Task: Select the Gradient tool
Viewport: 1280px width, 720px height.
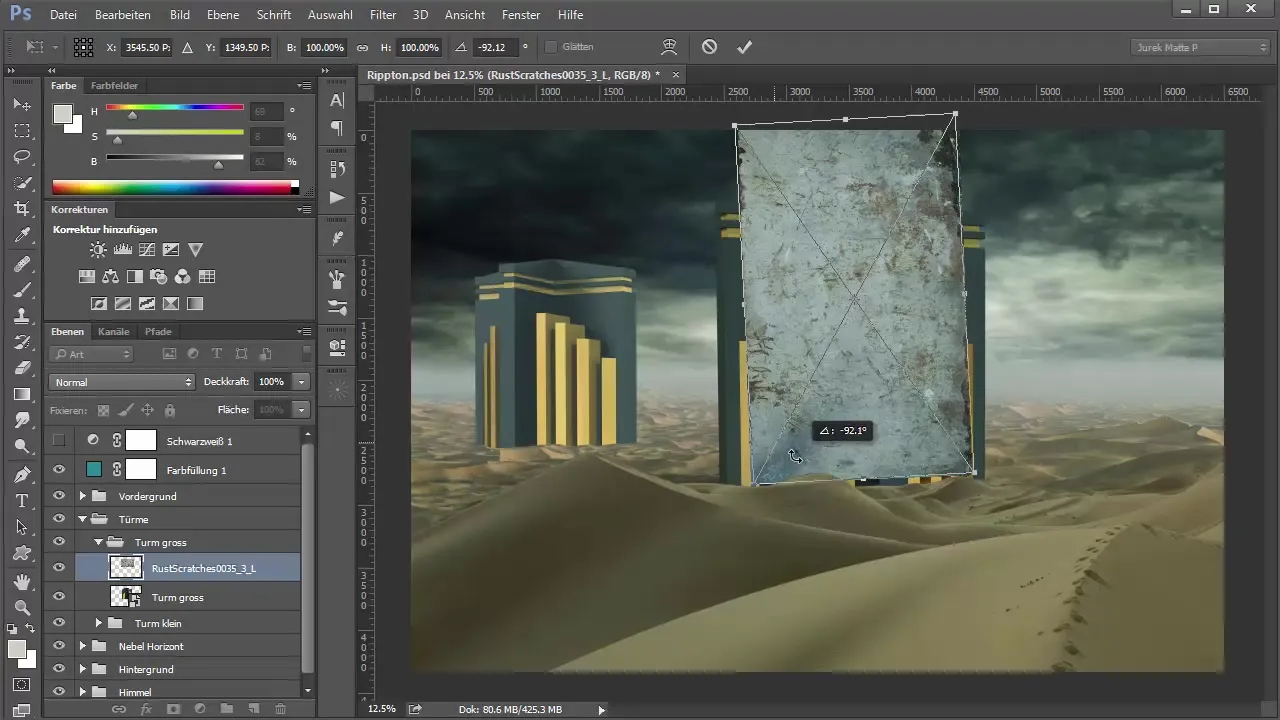Action: [x=22, y=394]
